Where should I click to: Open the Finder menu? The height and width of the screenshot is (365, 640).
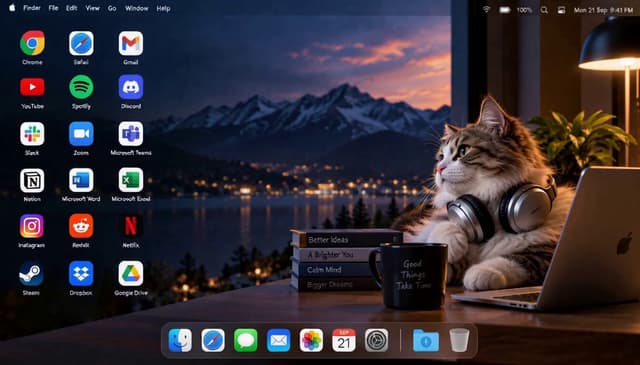[x=32, y=8]
